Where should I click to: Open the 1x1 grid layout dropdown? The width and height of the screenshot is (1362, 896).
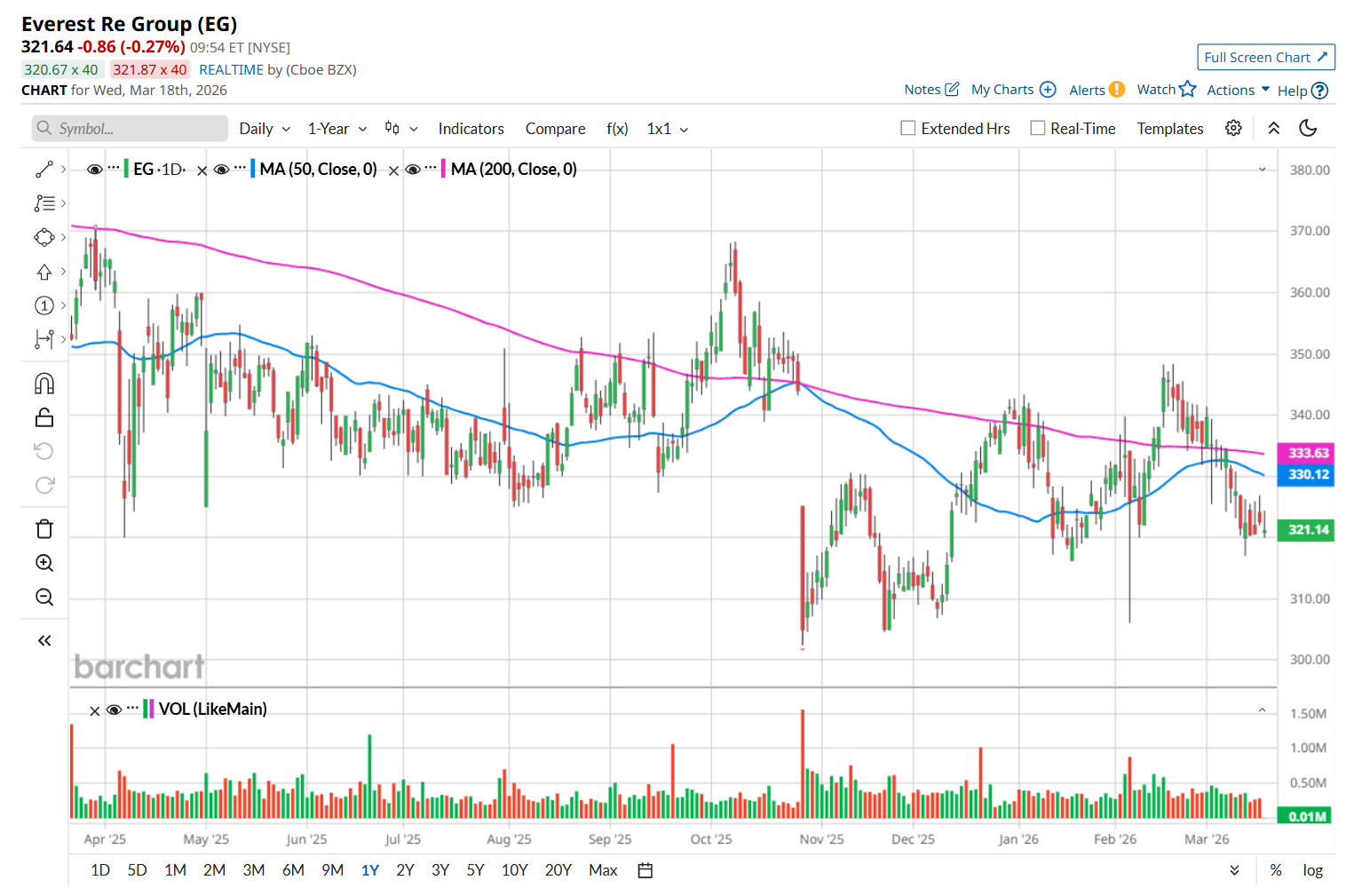(668, 129)
